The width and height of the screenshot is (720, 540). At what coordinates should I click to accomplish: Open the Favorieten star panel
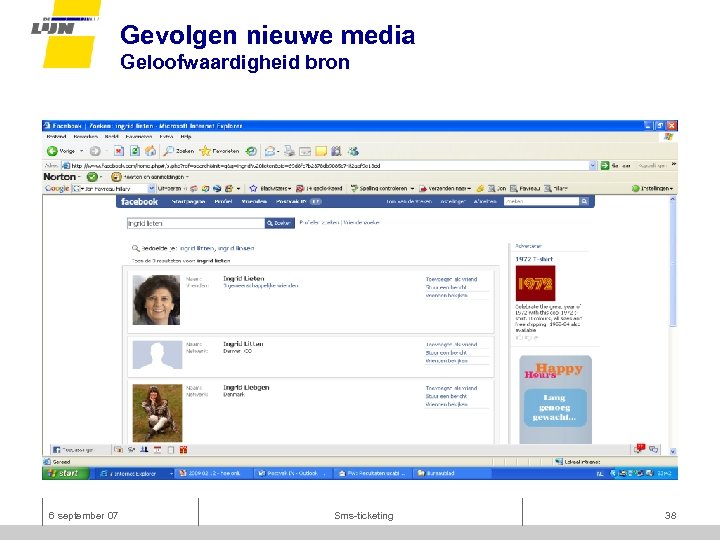[x=219, y=151]
